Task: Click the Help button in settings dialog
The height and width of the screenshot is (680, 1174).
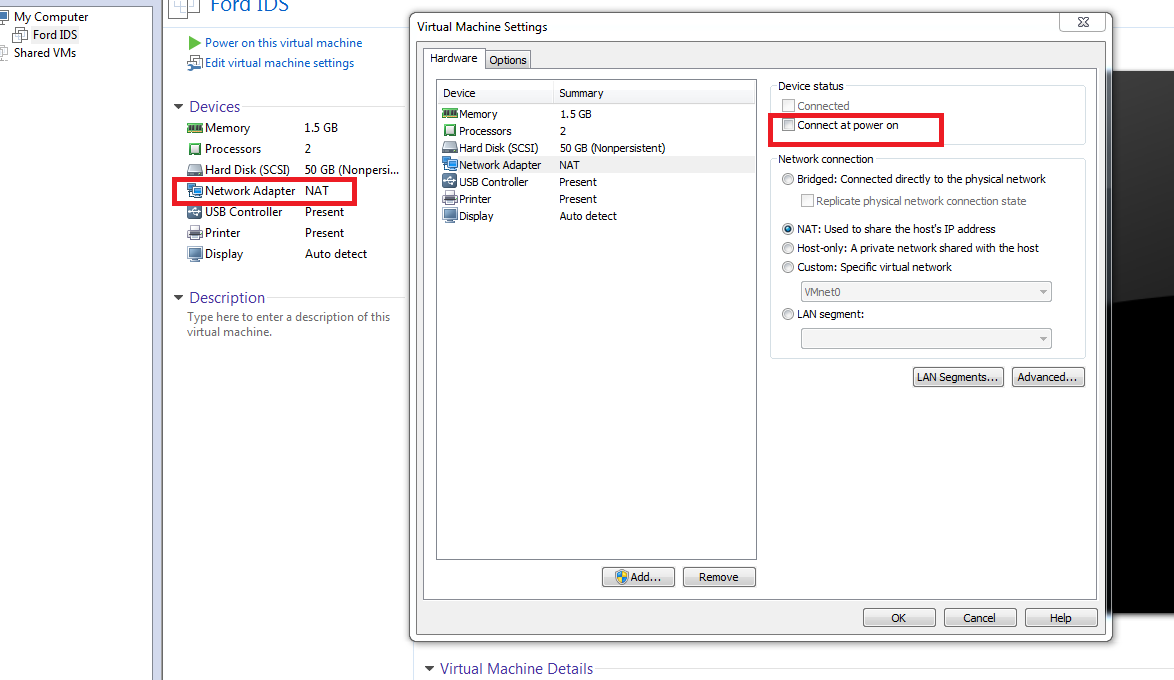Action: (1060, 618)
